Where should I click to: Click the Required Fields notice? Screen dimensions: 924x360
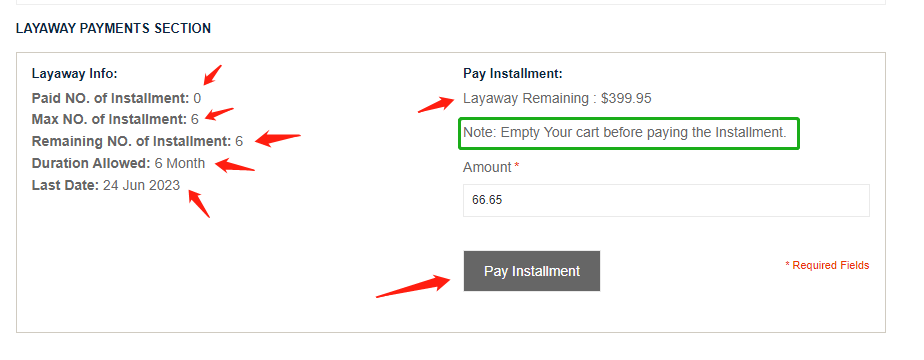pos(827,265)
